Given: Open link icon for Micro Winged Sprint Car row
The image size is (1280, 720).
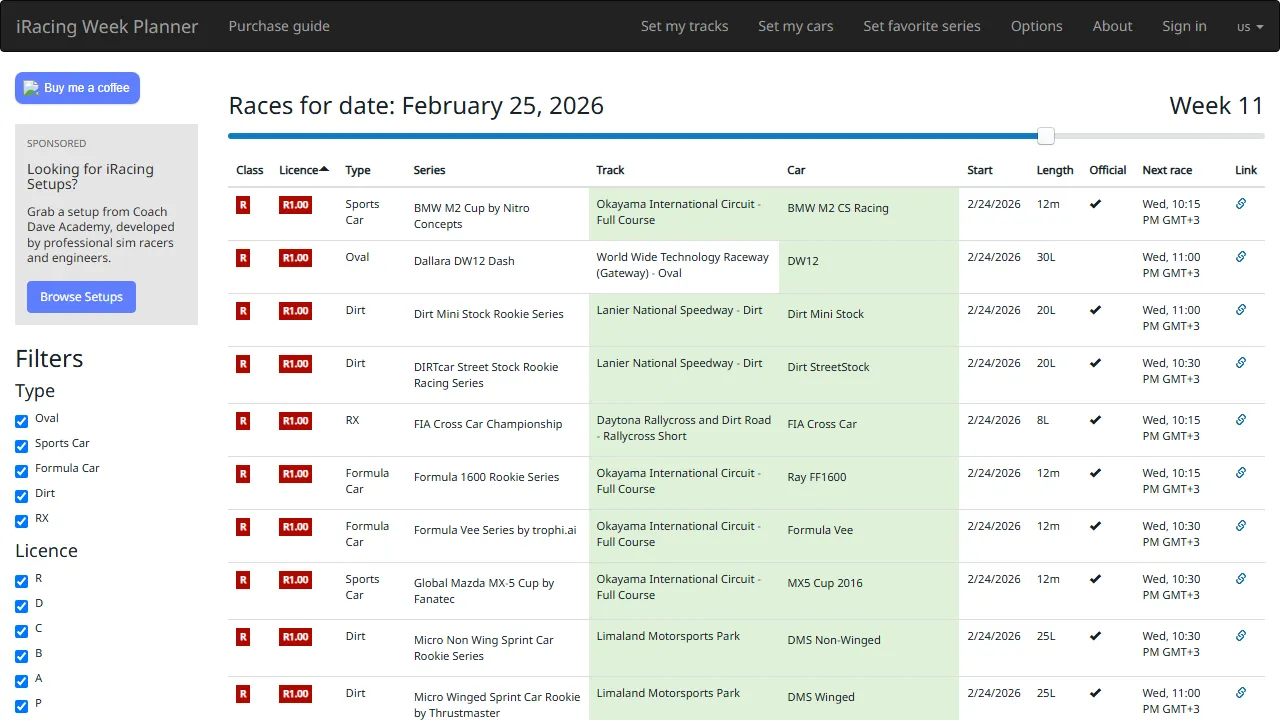Looking at the screenshot, I should tap(1241, 693).
